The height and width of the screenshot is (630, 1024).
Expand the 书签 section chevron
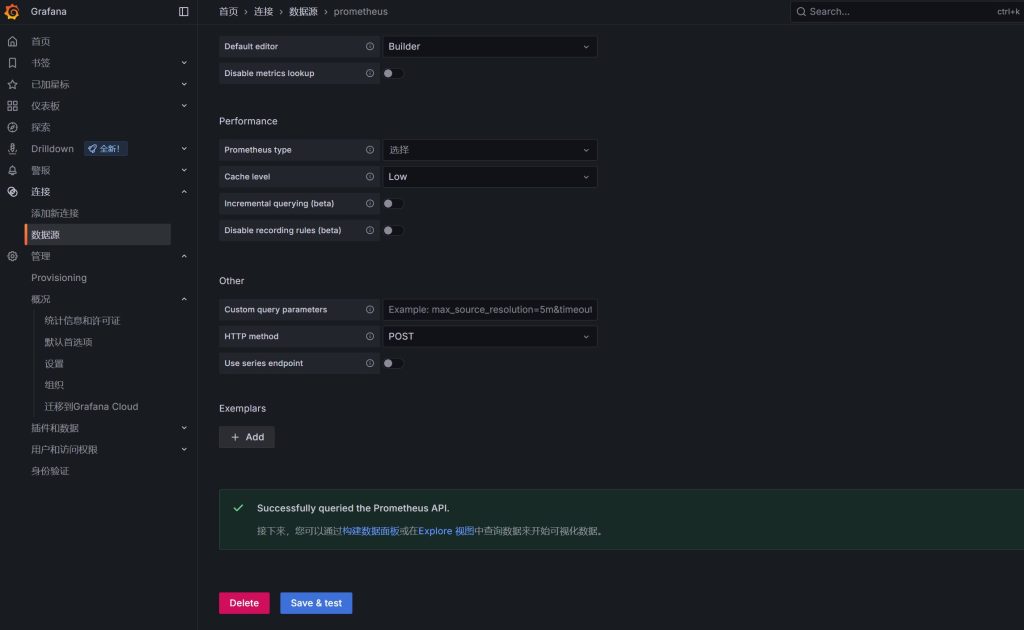point(184,63)
